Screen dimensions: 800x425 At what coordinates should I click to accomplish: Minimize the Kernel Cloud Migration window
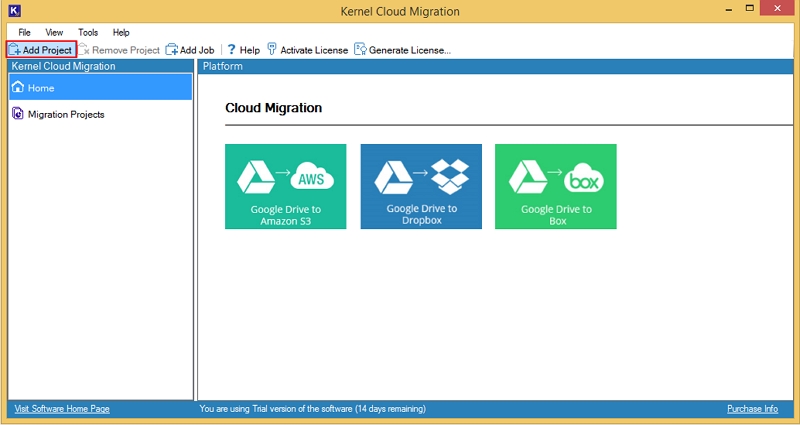coord(727,9)
